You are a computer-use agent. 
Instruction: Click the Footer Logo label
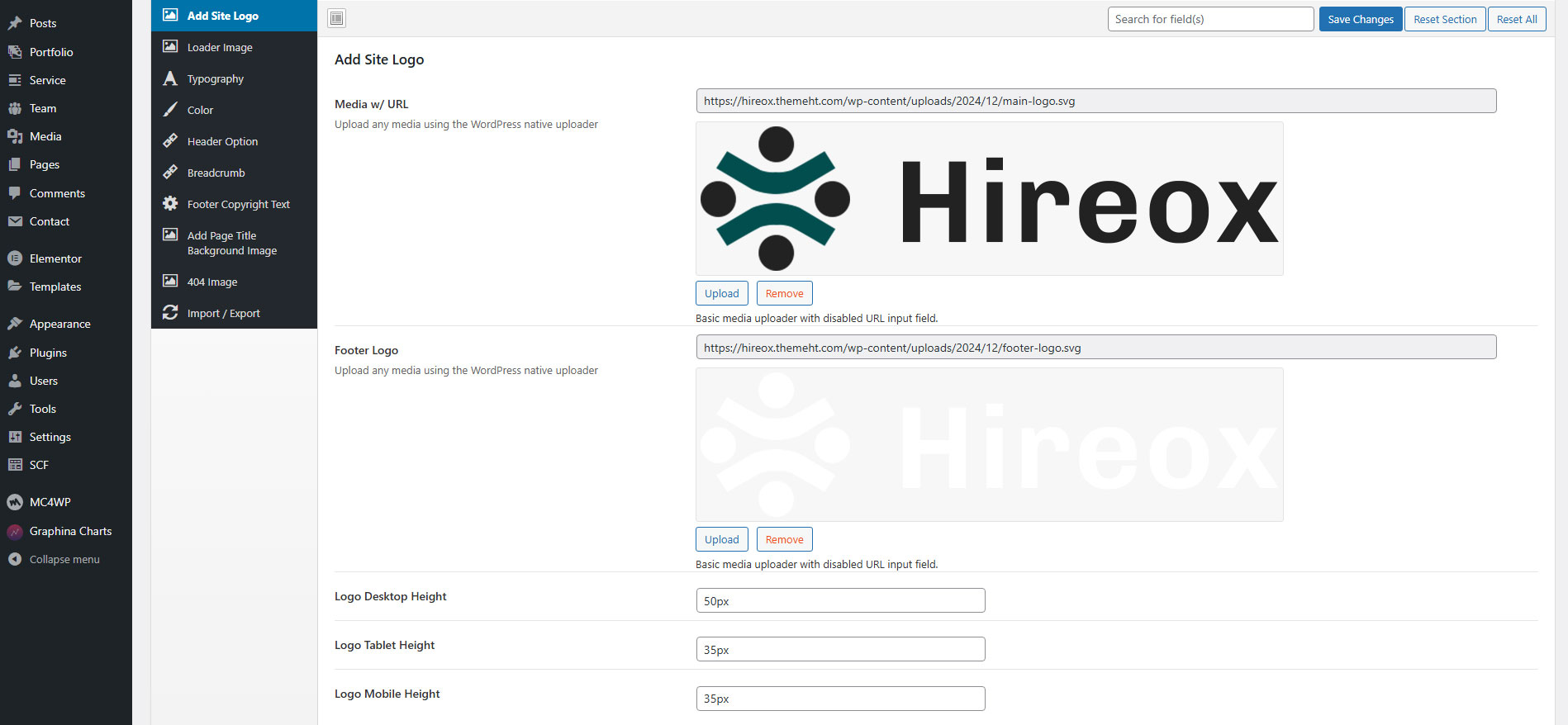pos(366,350)
